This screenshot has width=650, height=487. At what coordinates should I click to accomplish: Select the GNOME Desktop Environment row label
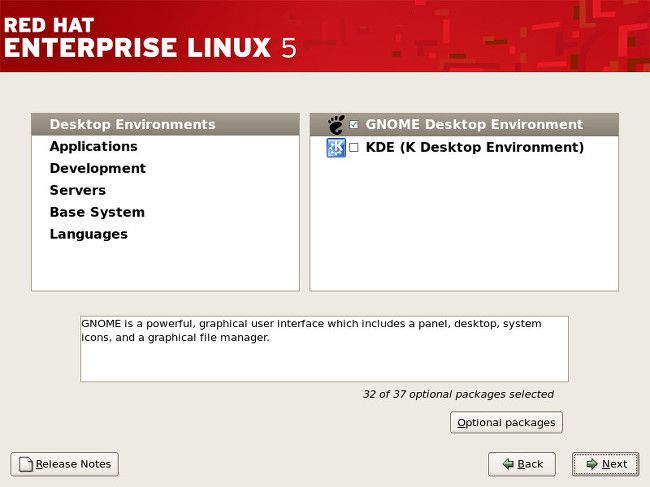474,124
